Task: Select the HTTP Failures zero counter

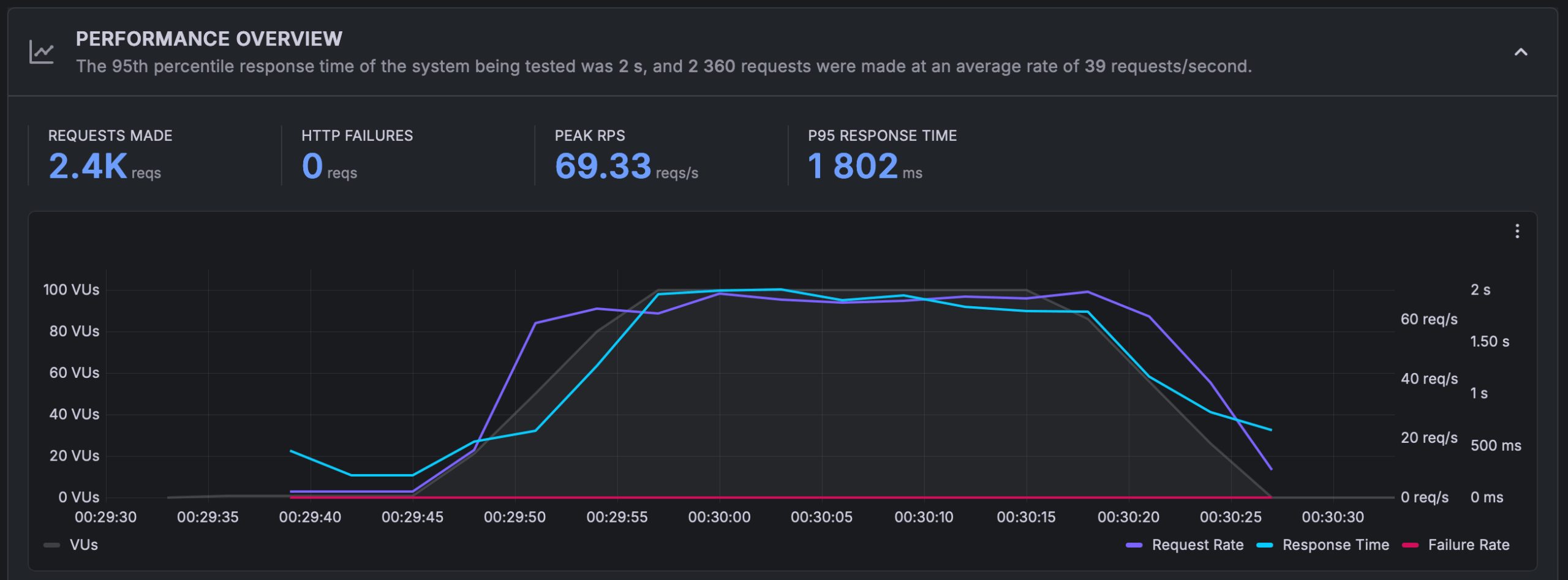Action: click(x=312, y=167)
